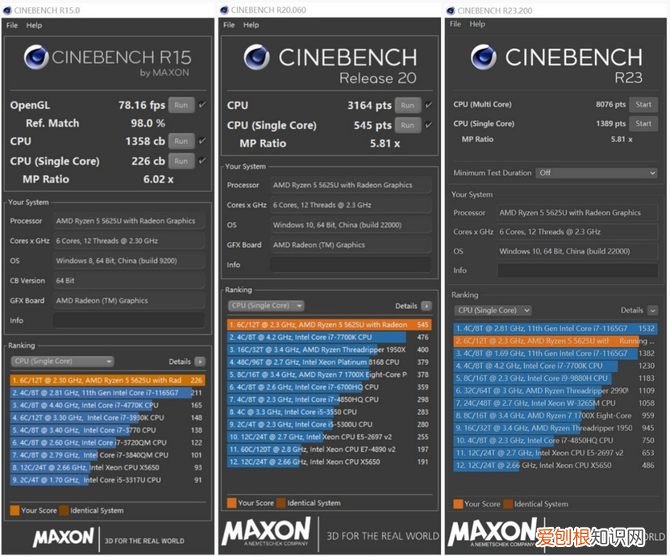670x556 pixels.
Task: Open the File menu in Cinebench R20
Action: [230, 25]
